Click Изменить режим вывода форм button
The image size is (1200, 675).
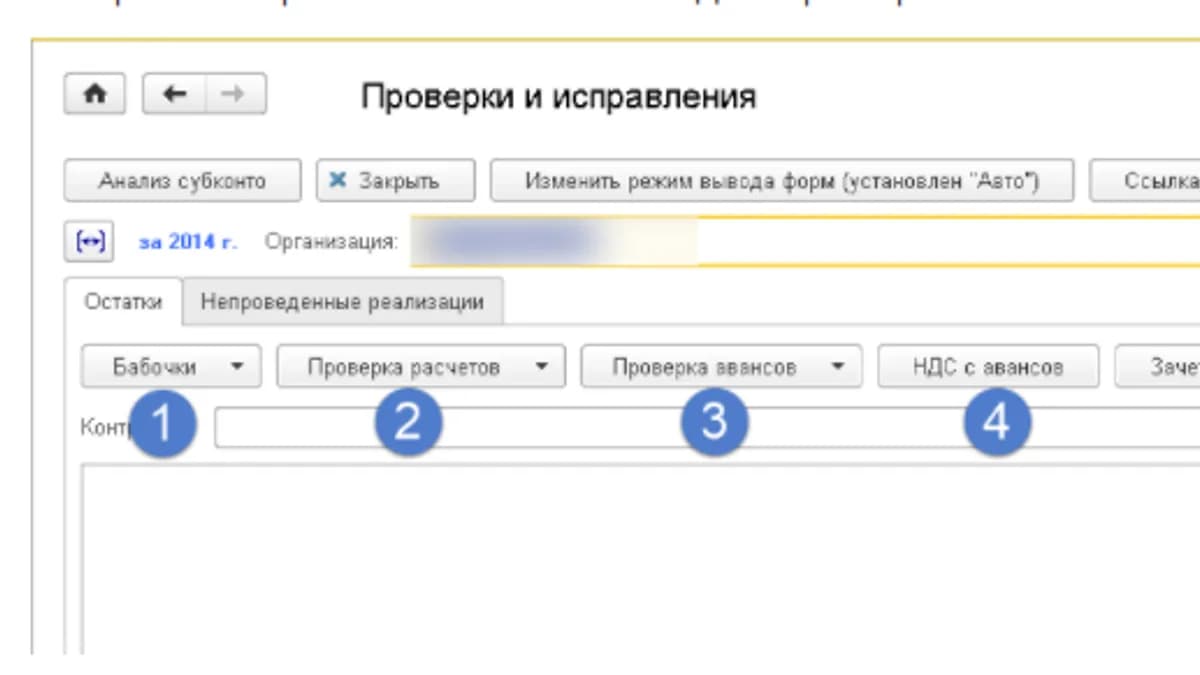[782, 181]
